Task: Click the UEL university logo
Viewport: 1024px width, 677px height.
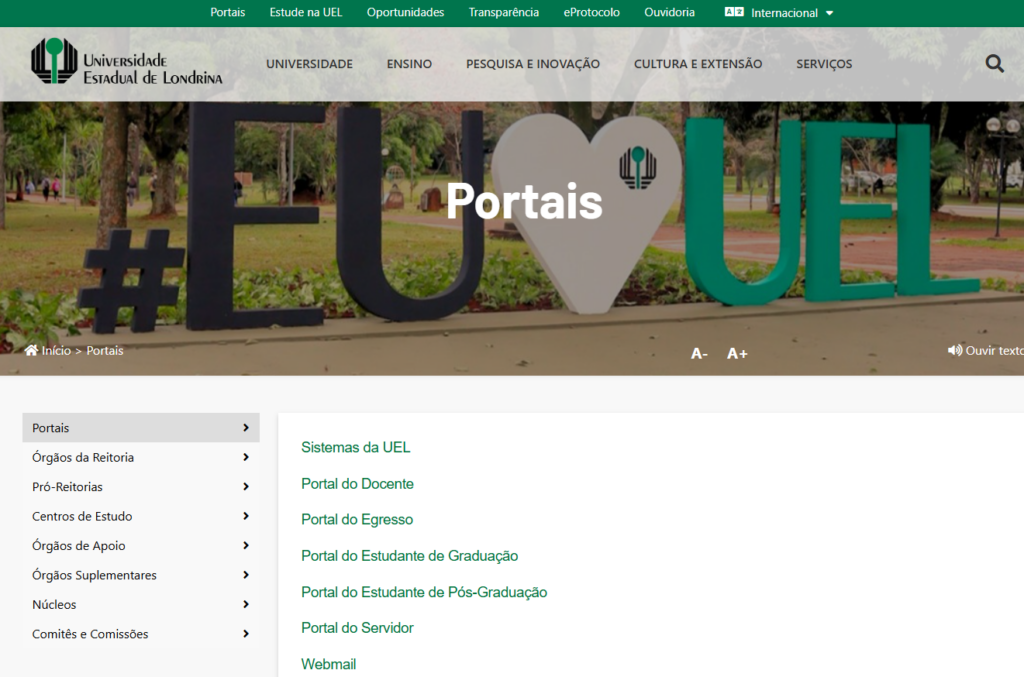Action: (x=127, y=62)
